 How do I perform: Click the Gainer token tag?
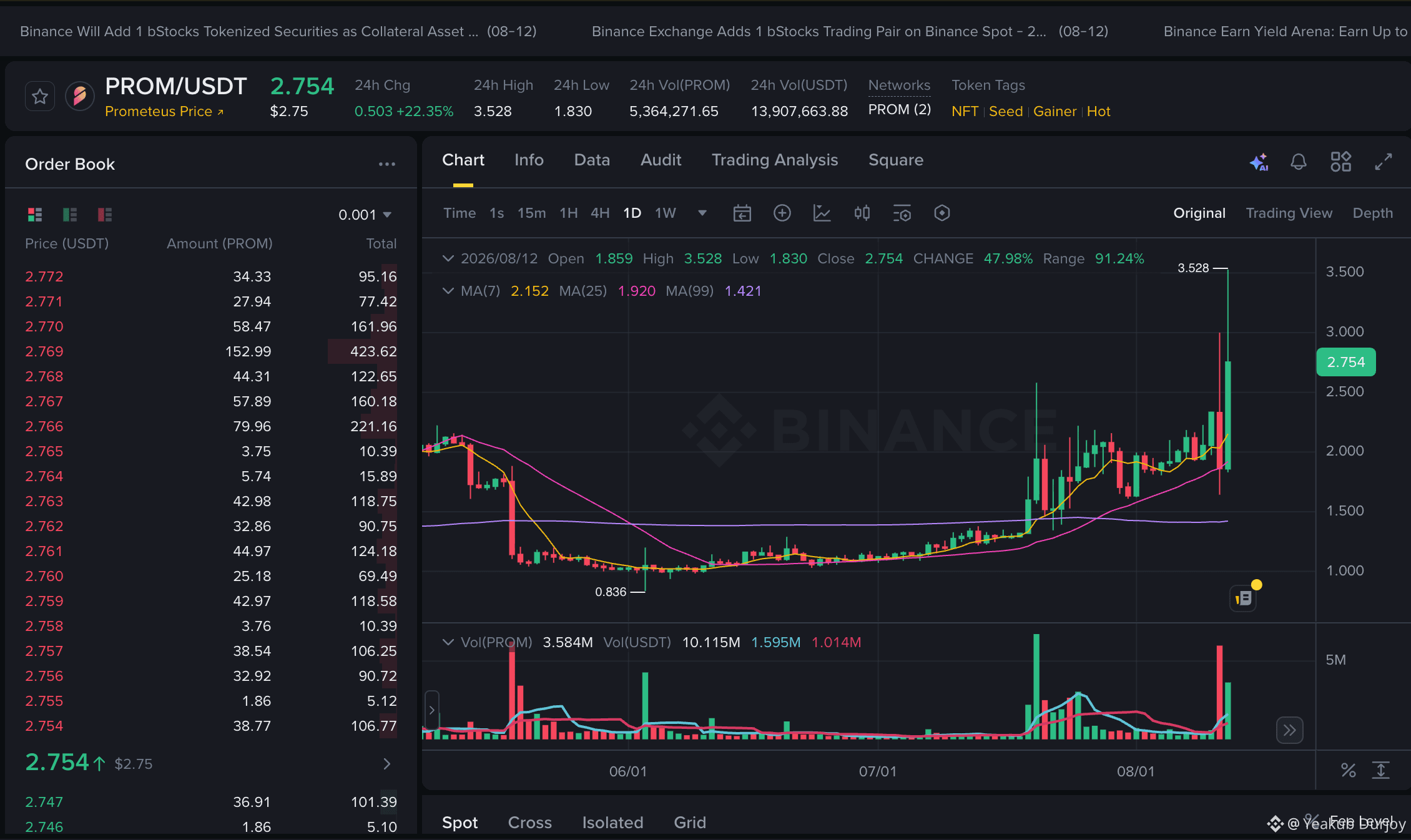1055,112
